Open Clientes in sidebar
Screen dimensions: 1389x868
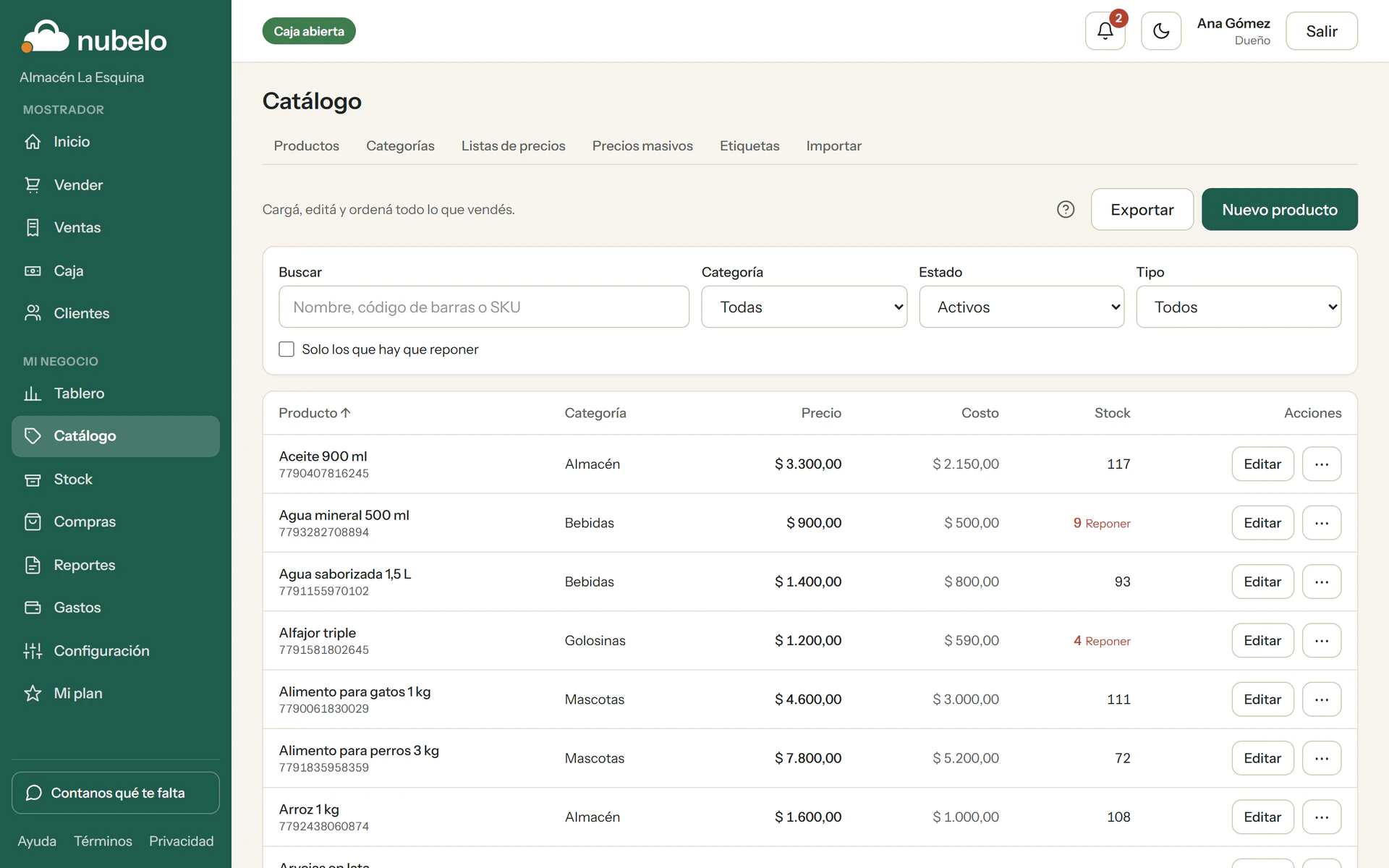(116, 313)
